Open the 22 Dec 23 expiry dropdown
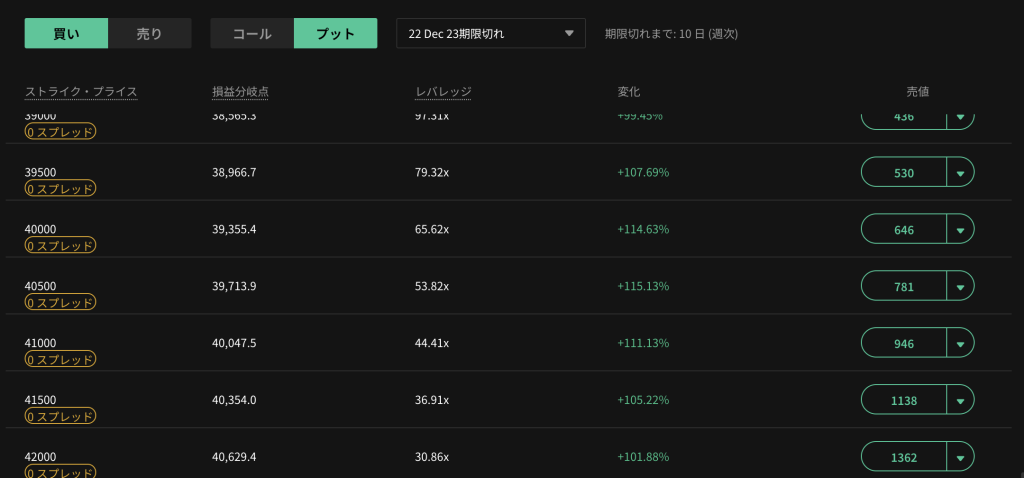 [x=491, y=33]
